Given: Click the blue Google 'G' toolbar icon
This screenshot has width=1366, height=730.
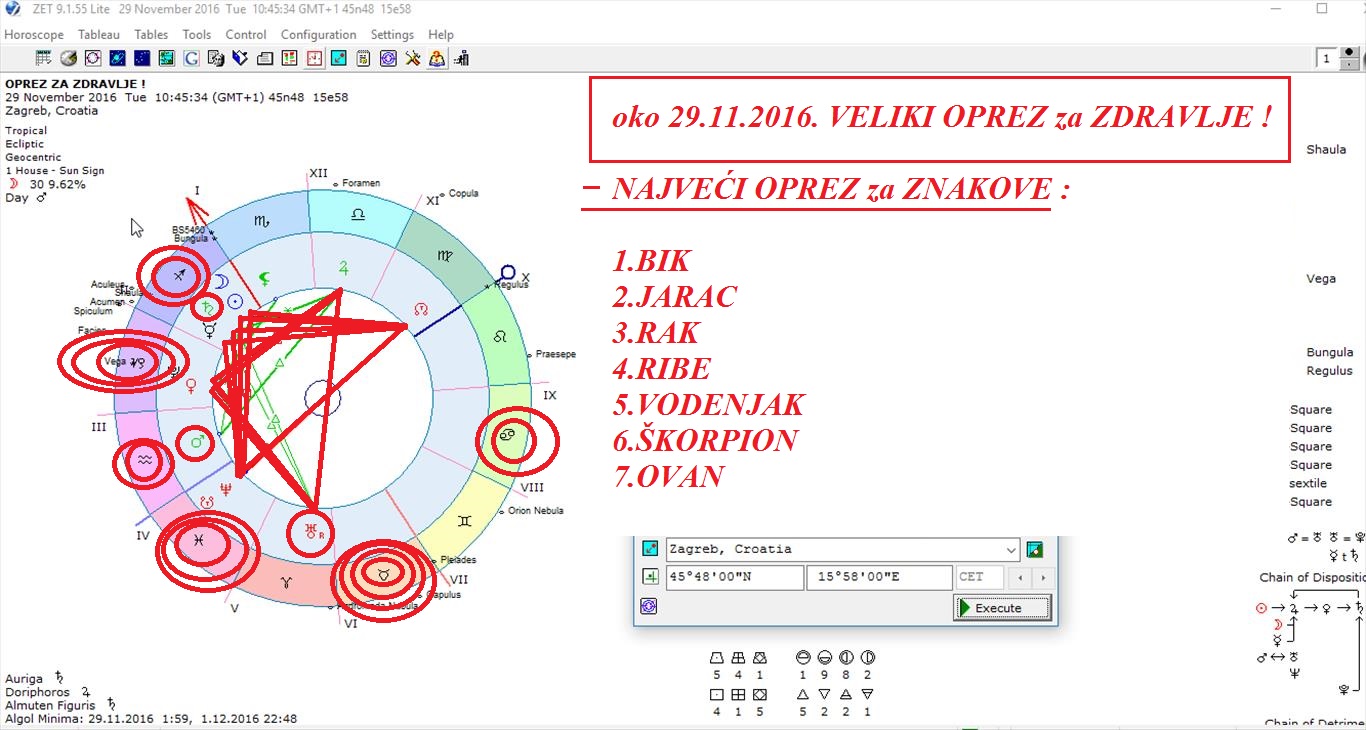Looking at the screenshot, I should (191, 59).
